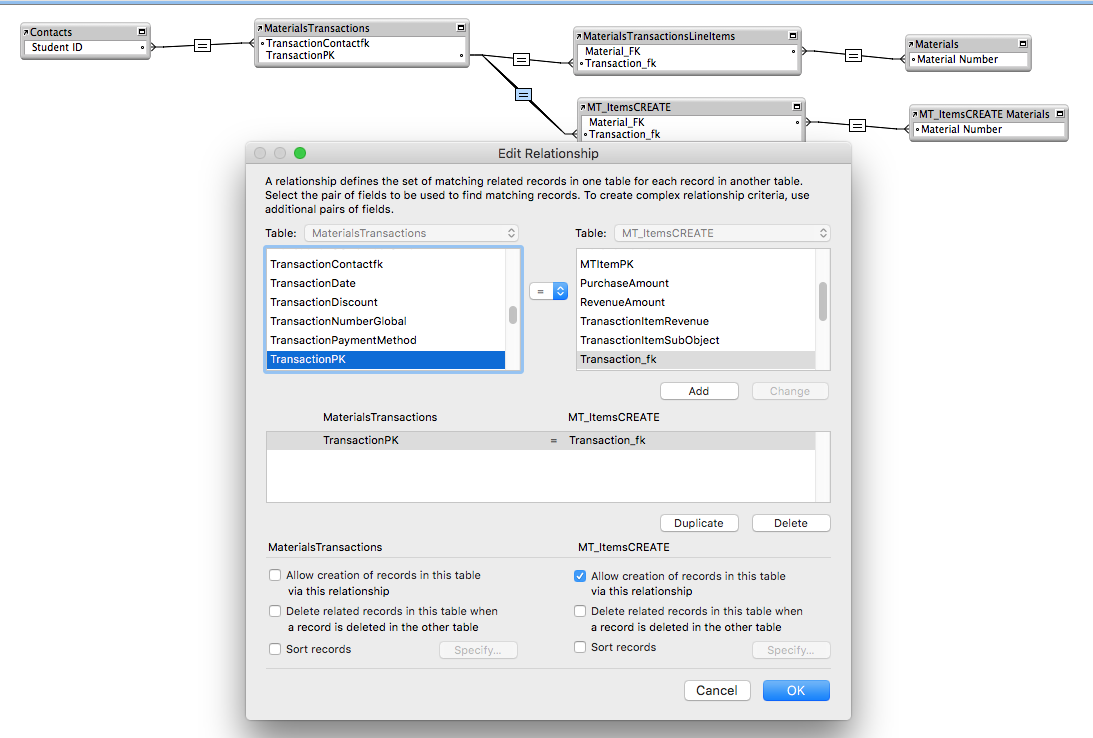Collapse the Contacts table occurrence

pos(142,31)
